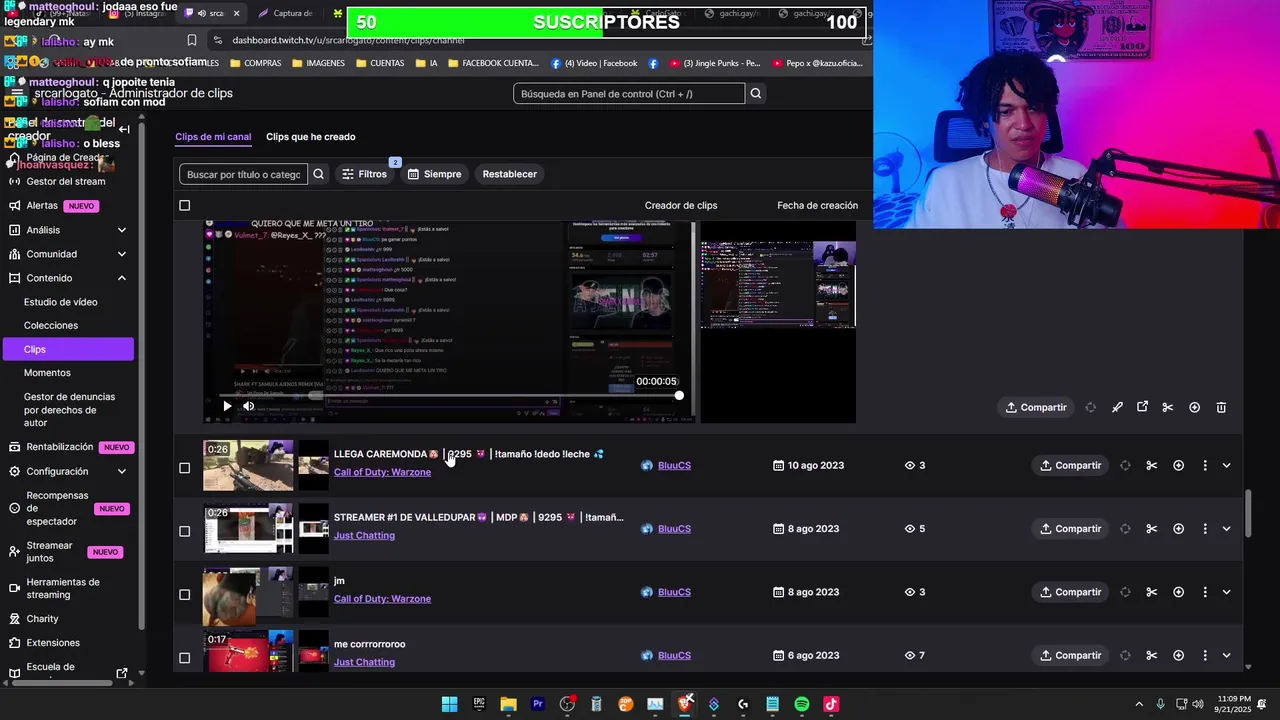Expand the jm clip row chevron
This screenshot has width=1280, height=720.
[x=1226, y=592]
